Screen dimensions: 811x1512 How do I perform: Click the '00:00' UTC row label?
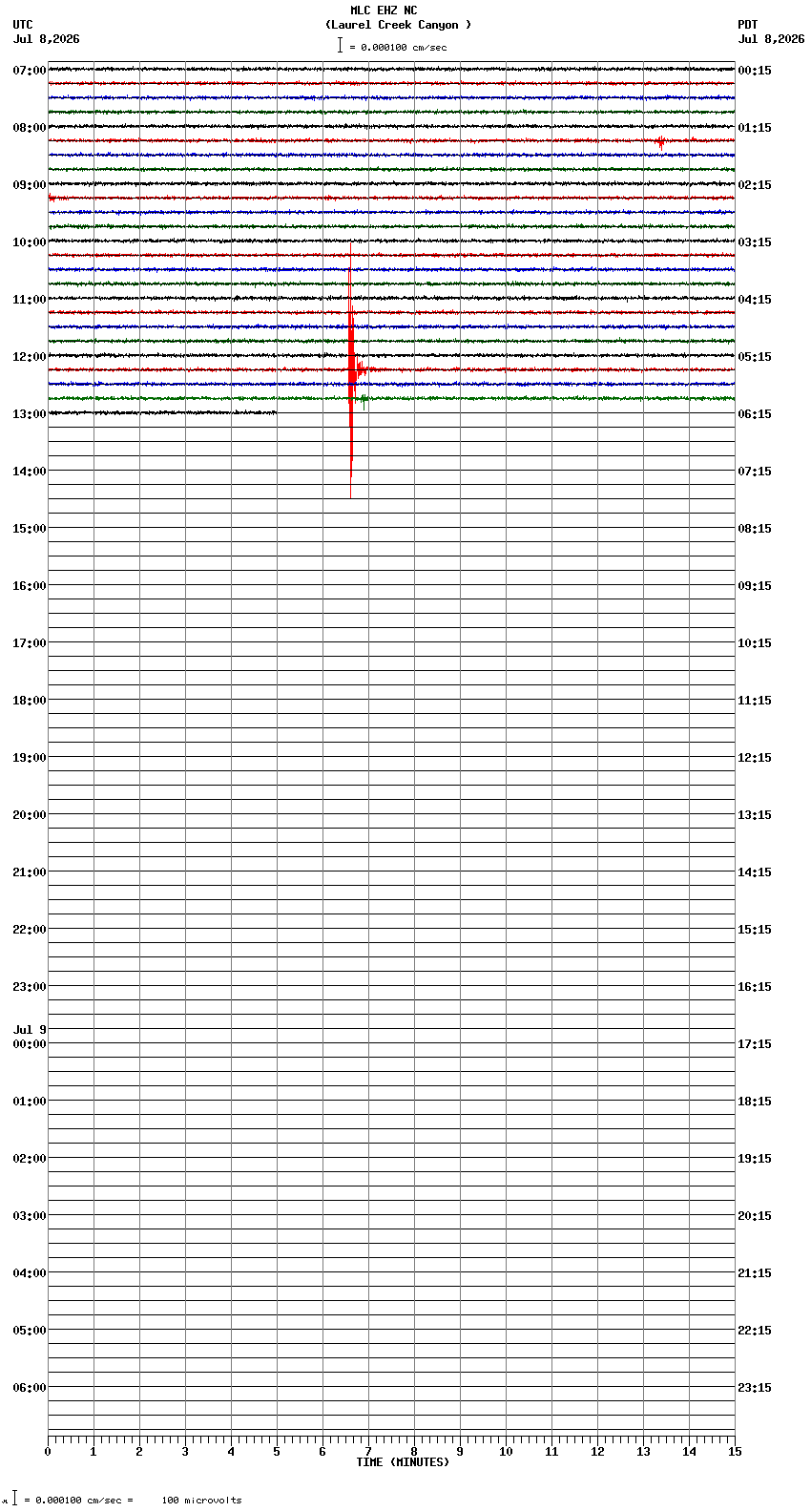pyautogui.click(x=30, y=1043)
